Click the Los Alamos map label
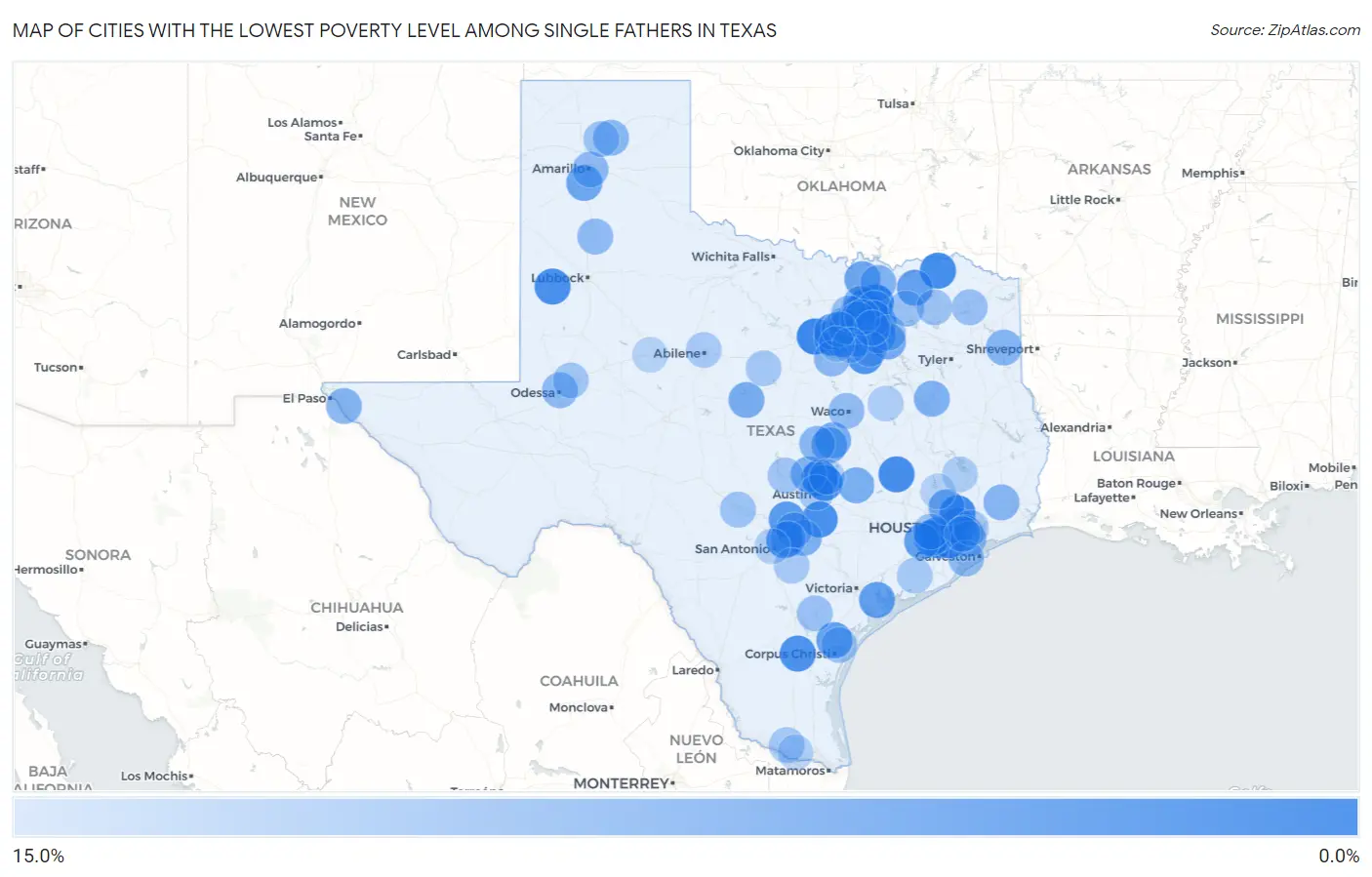This screenshot has width=1372, height=877. 303,123
